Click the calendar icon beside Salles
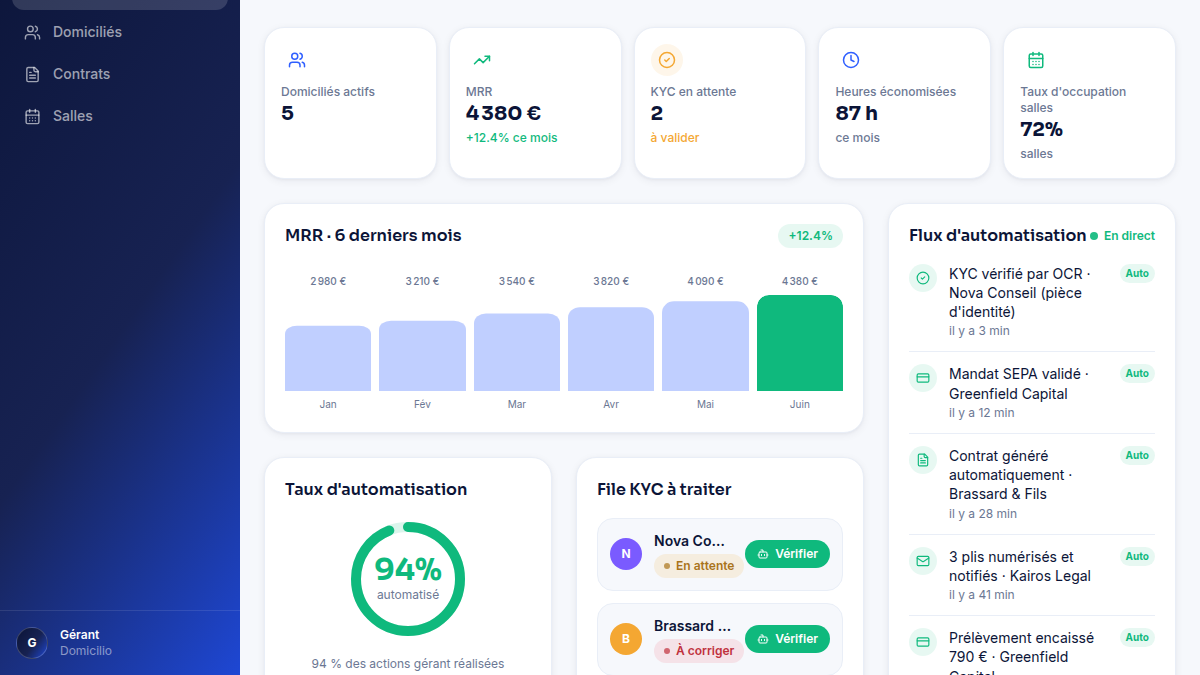The width and height of the screenshot is (1200, 675). click(x=33, y=116)
